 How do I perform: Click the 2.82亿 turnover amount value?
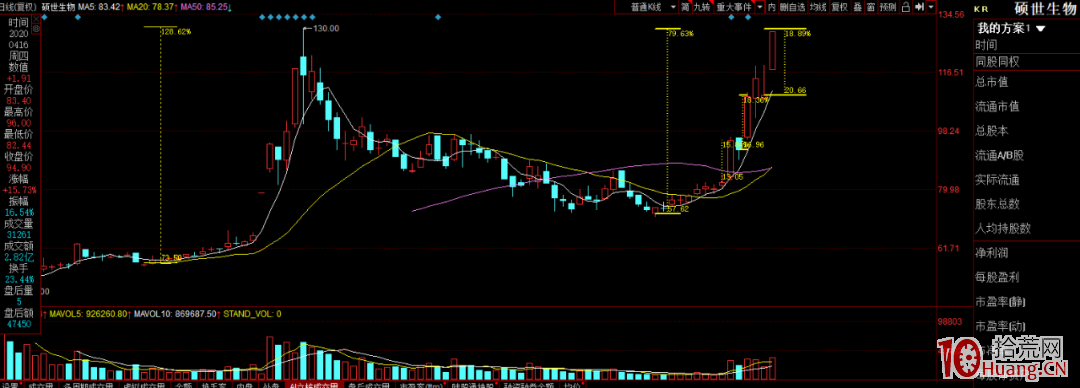click(x=19, y=257)
